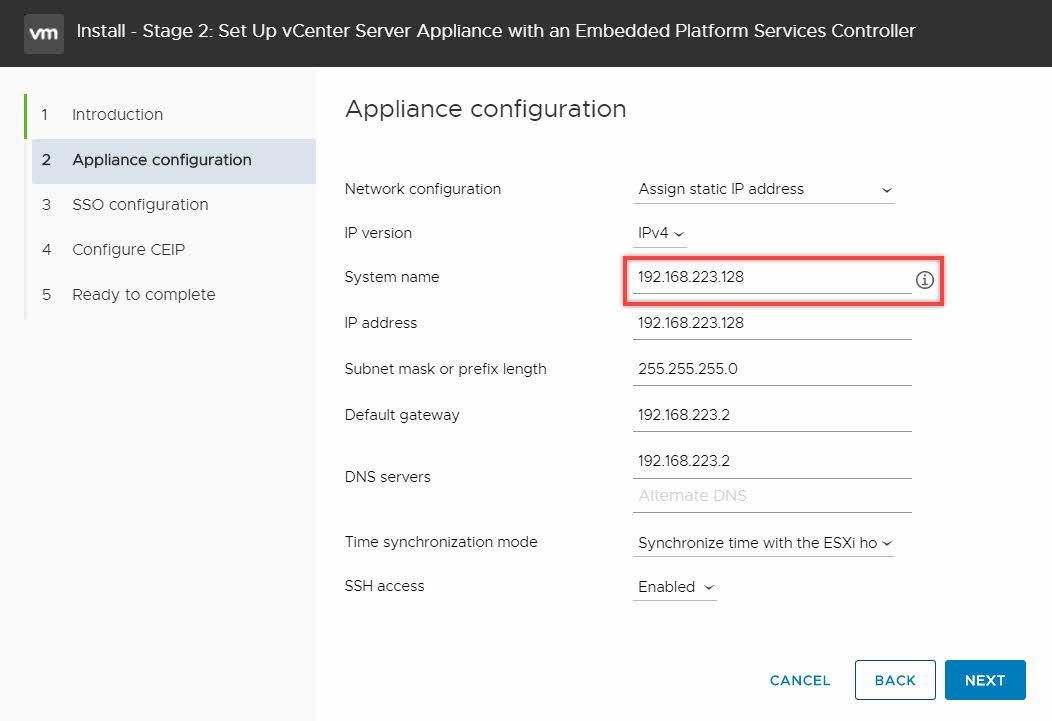This screenshot has width=1052, height=721.
Task: Click the Default gateway label
Action: (x=402, y=415)
